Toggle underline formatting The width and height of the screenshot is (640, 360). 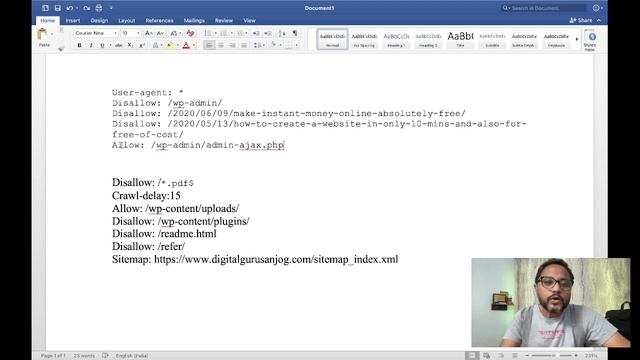pos(102,45)
